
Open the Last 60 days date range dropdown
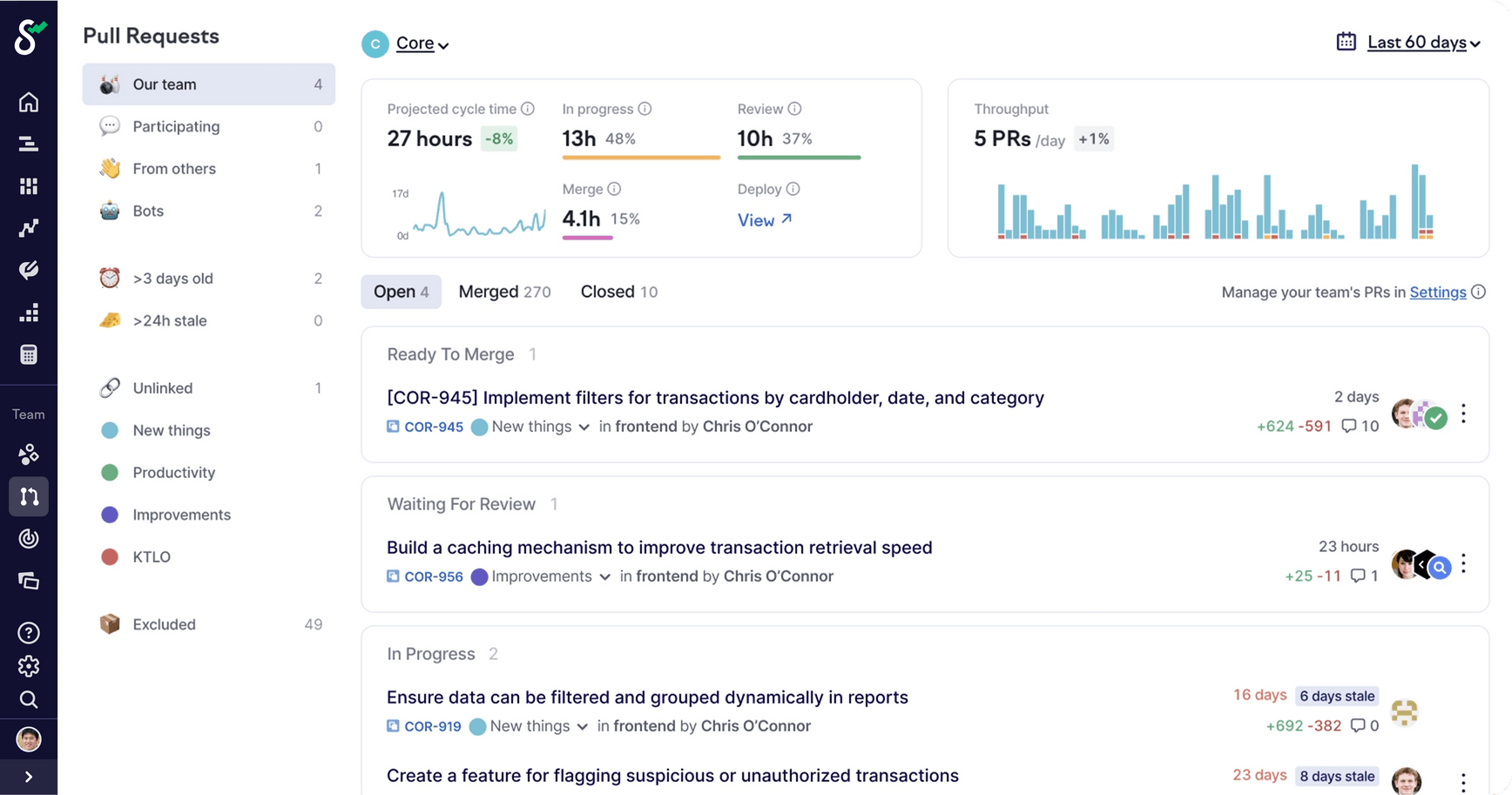click(1416, 42)
